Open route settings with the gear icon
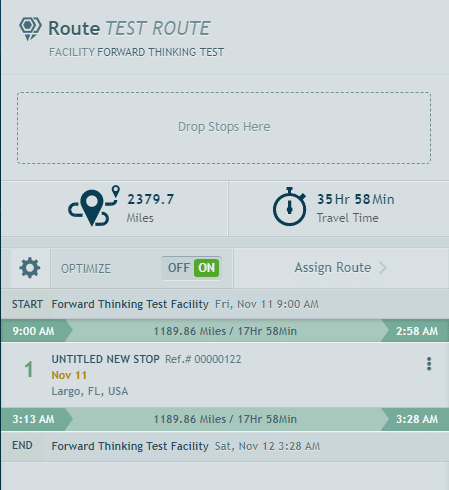449x490 pixels. coord(30,268)
